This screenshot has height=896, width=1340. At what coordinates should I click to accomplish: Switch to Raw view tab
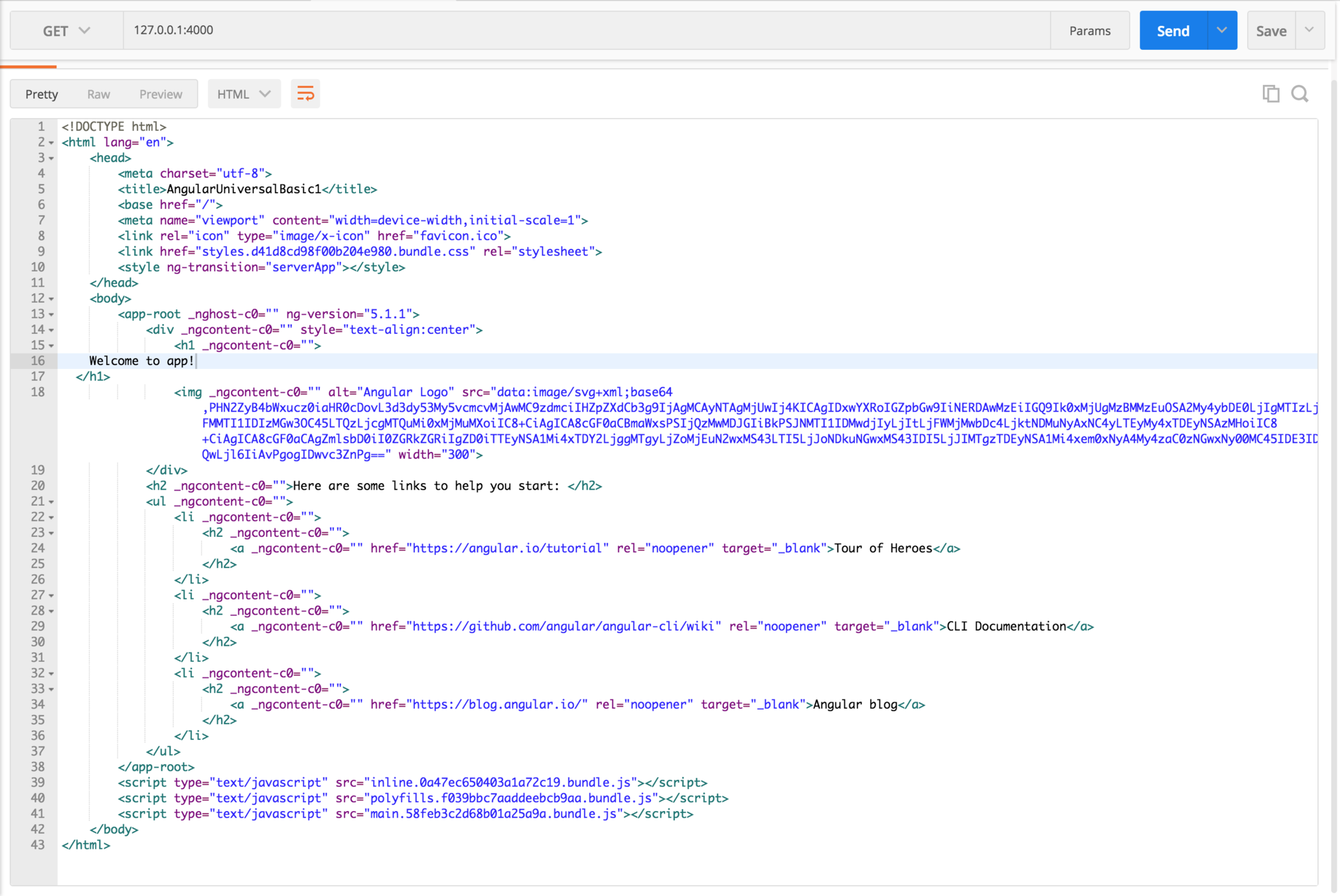click(x=98, y=94)
